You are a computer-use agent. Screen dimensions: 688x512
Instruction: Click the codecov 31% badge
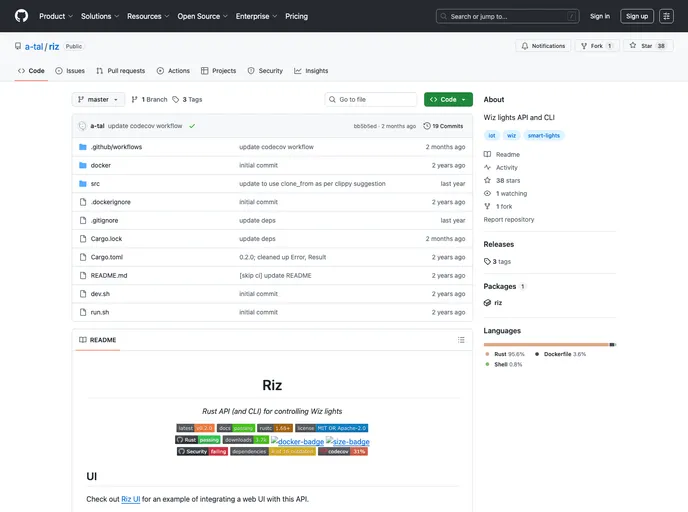[x=343, y=451]
